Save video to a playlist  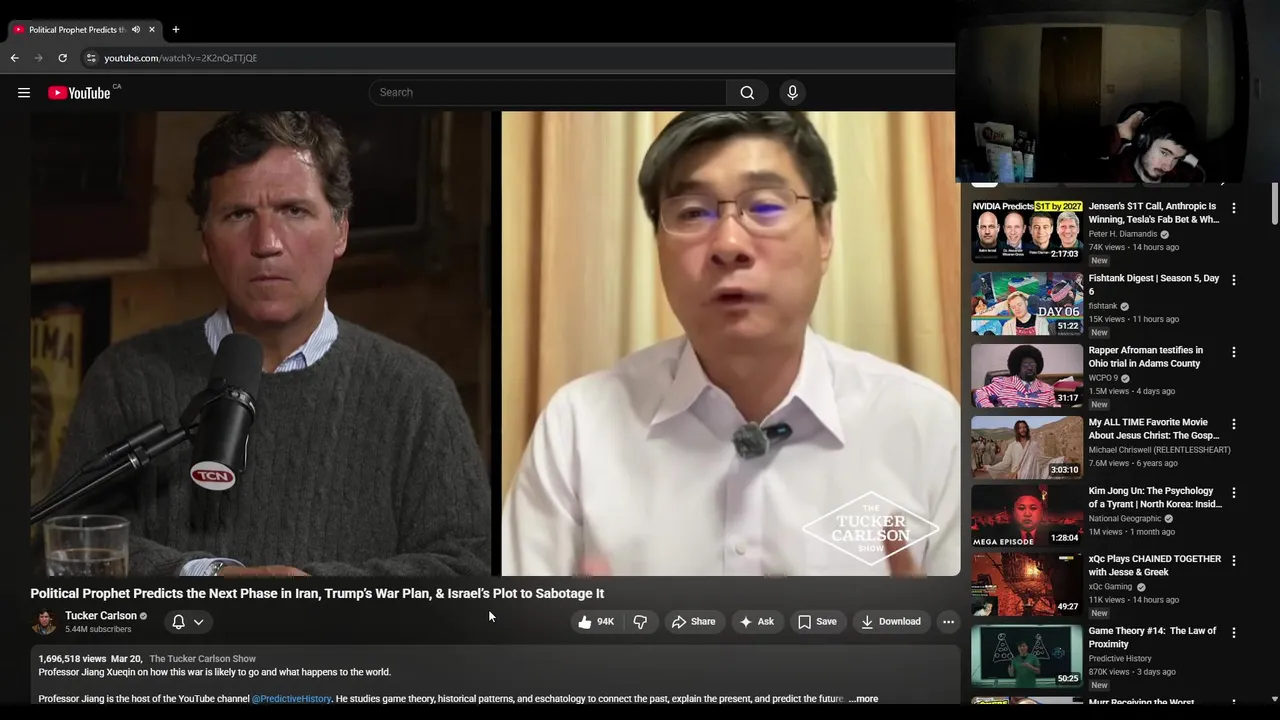click(817, 622)
